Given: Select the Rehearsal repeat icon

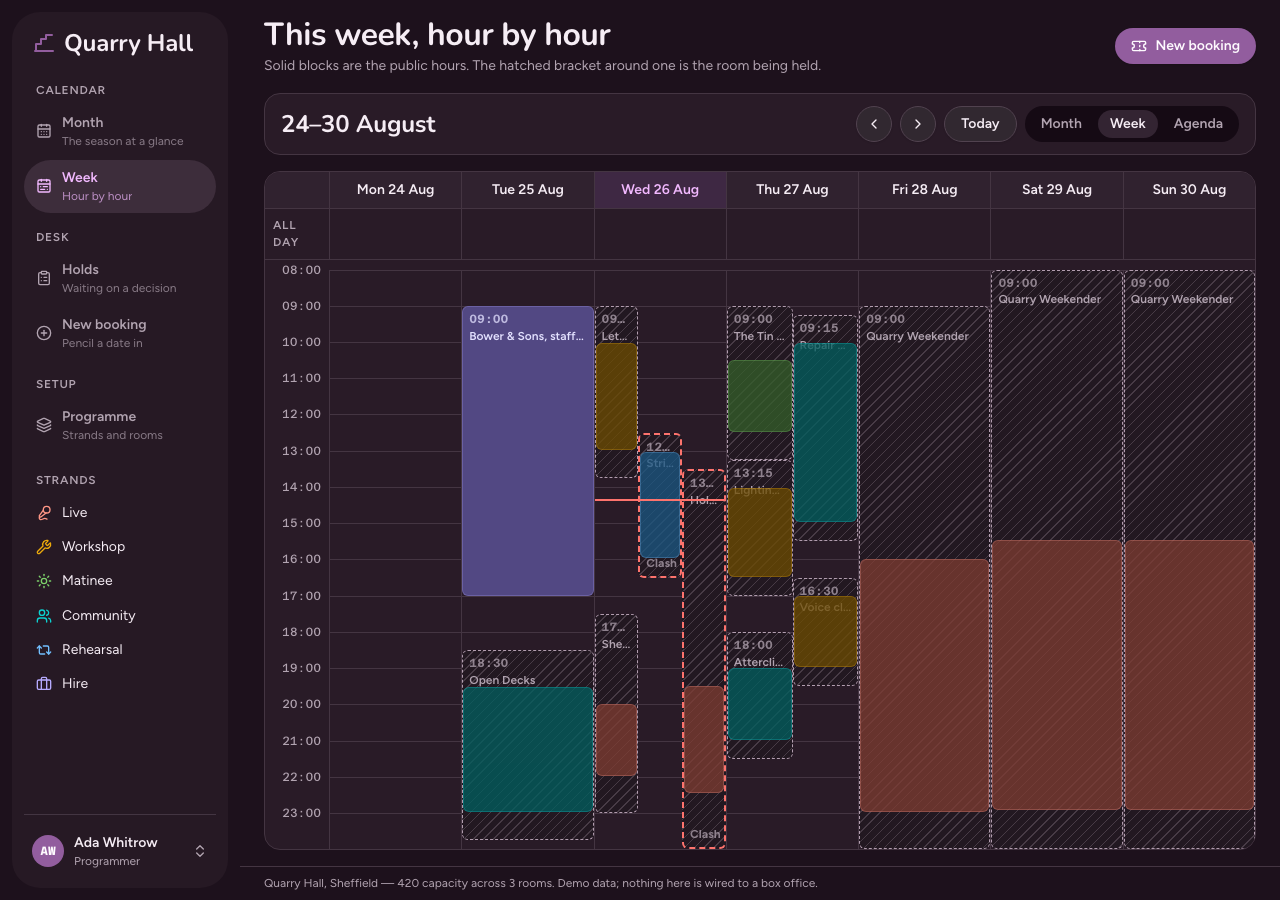Looking at the screenshot, I should [x=44, y=649].
